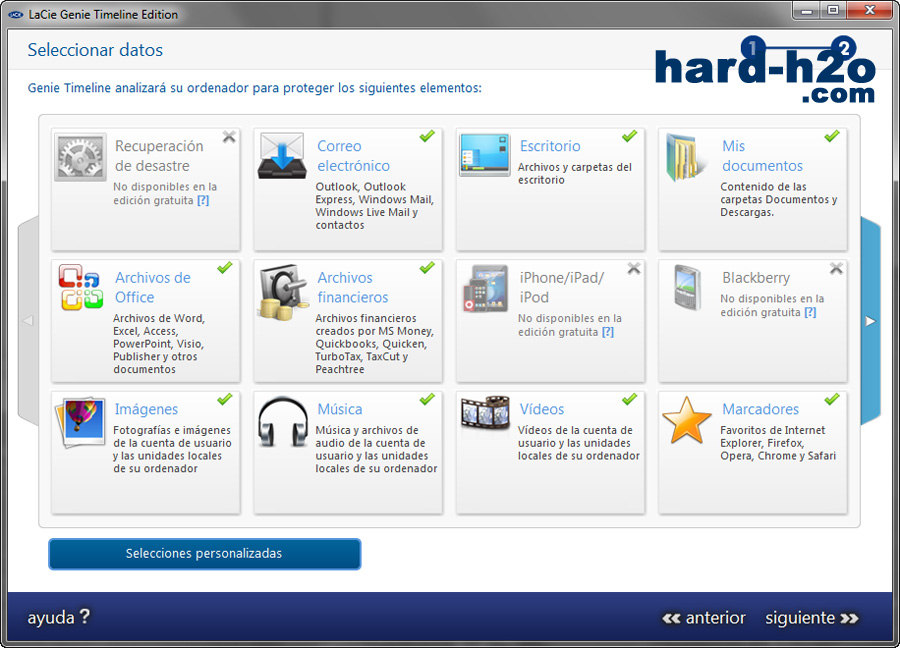Toggle the Vídeos check mark
Screen dimensions: 900x648
click(630, 399)
